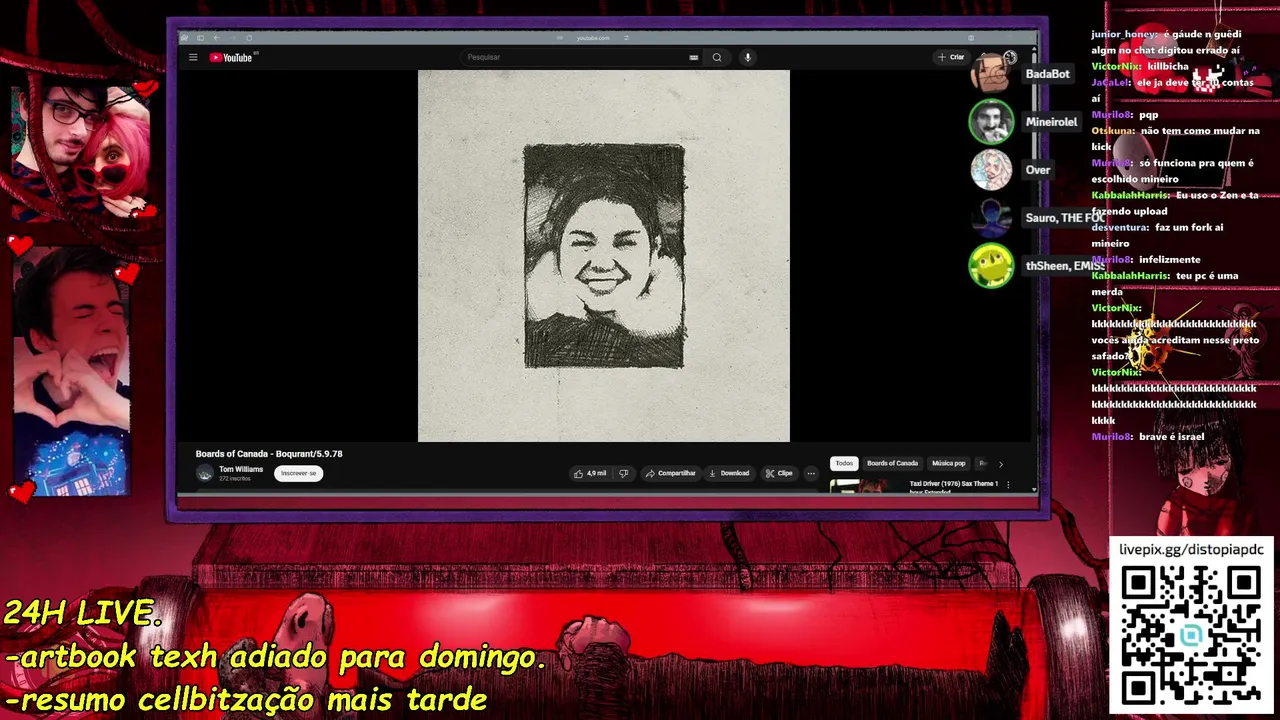
Task: Click the livepix.gg/distopiapdc QR code
Action: point(1190,636)
